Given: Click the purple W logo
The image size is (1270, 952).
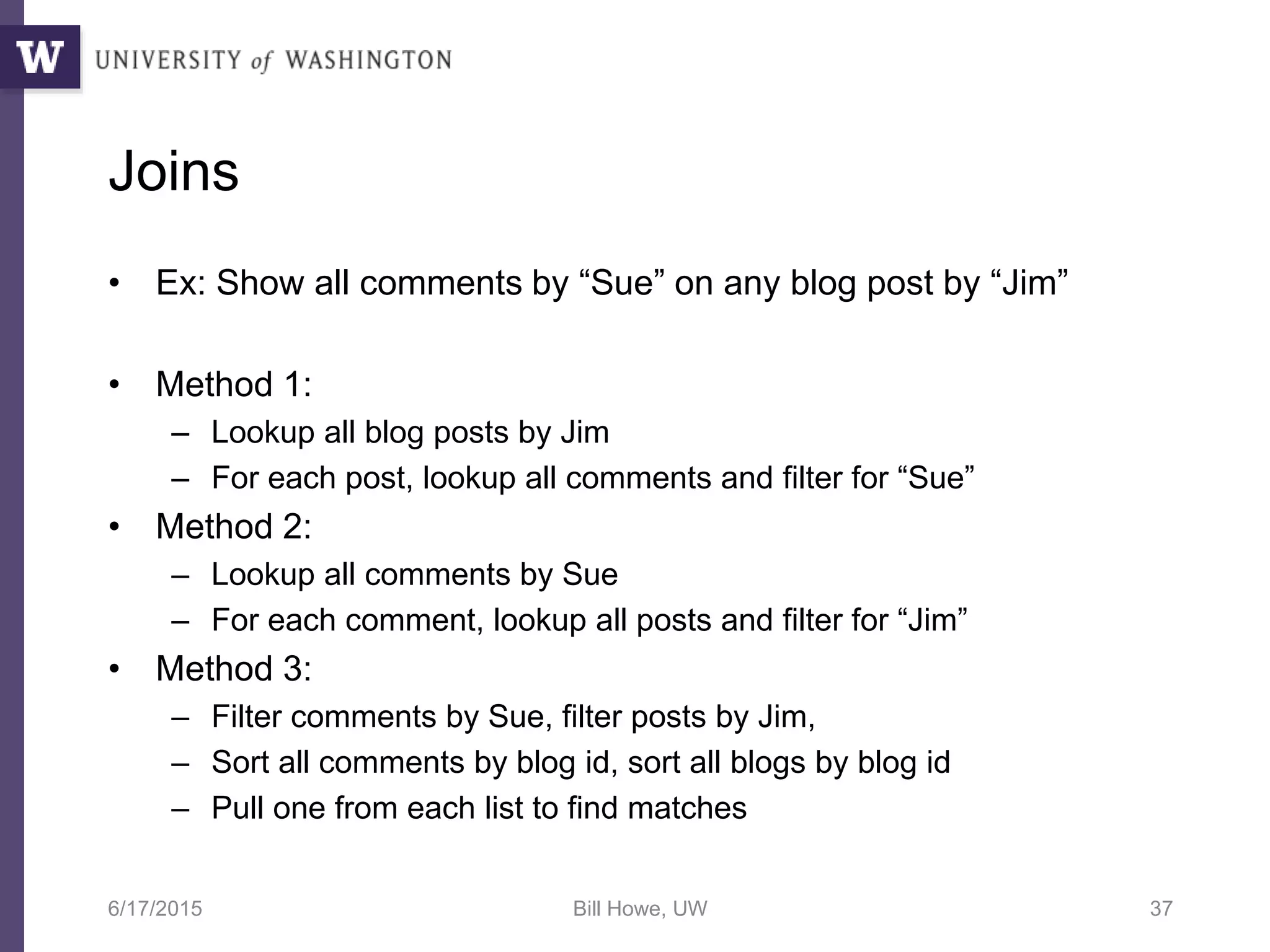Looking at the screenshot, I should (x=40, y=57).
